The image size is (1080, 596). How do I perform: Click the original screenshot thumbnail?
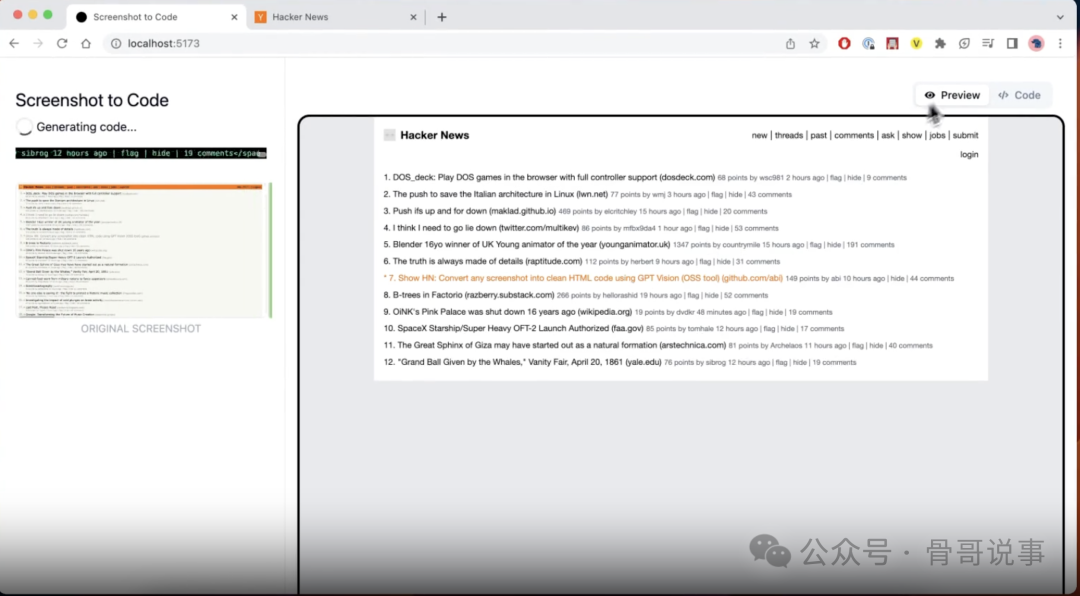[x=144, y=250]
